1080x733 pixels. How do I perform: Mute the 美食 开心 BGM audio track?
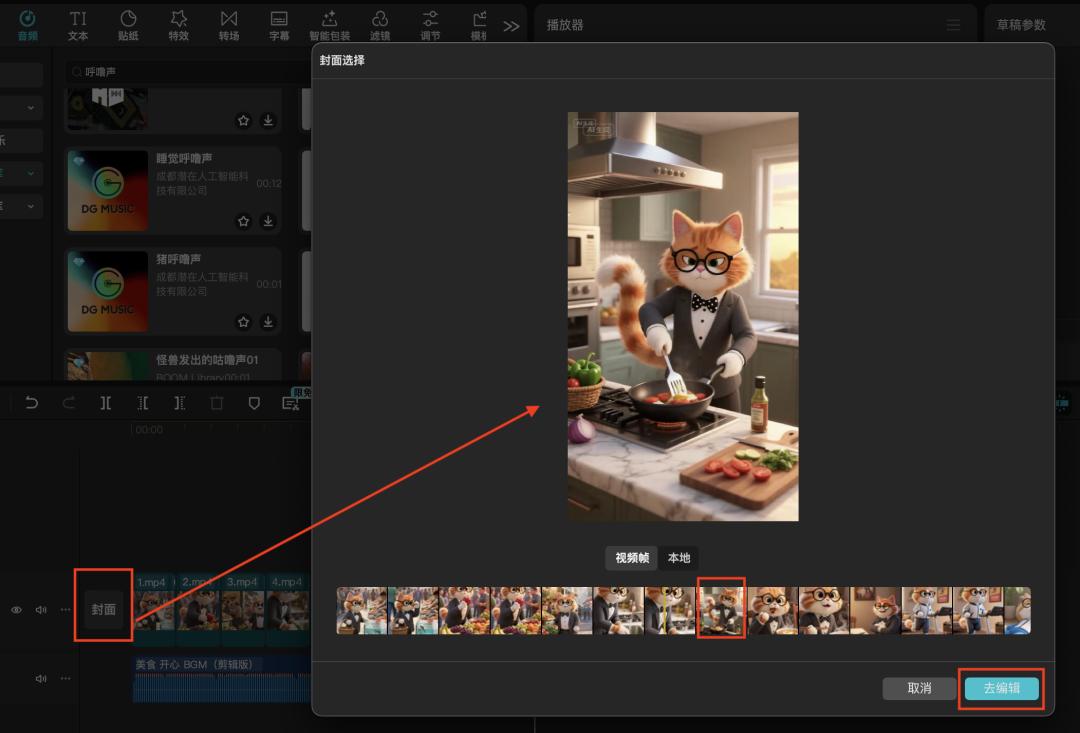point(41,678)
